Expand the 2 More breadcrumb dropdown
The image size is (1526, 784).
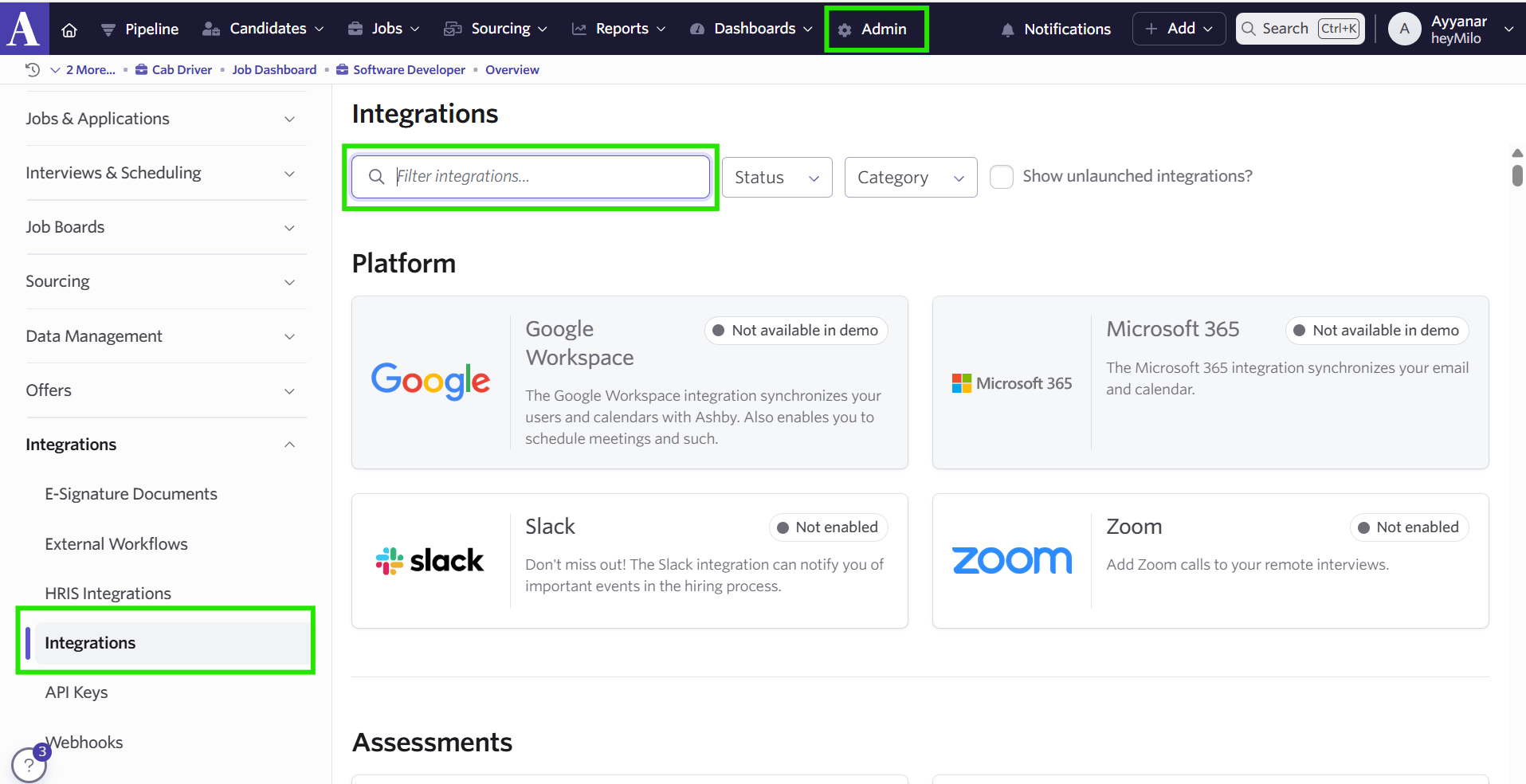[83, 69]
